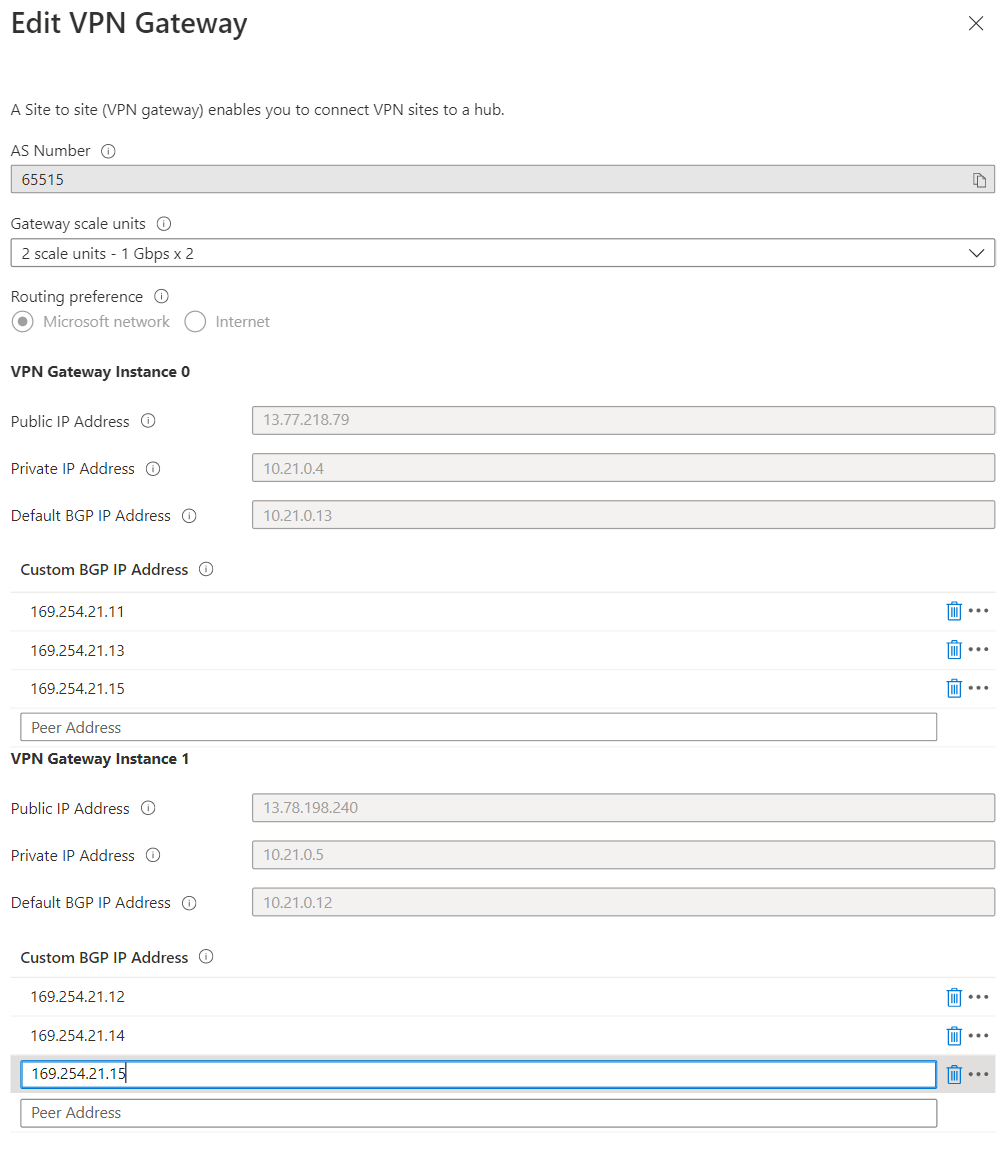Delete custom BGP address 169.254.21.12

(954, 997)
